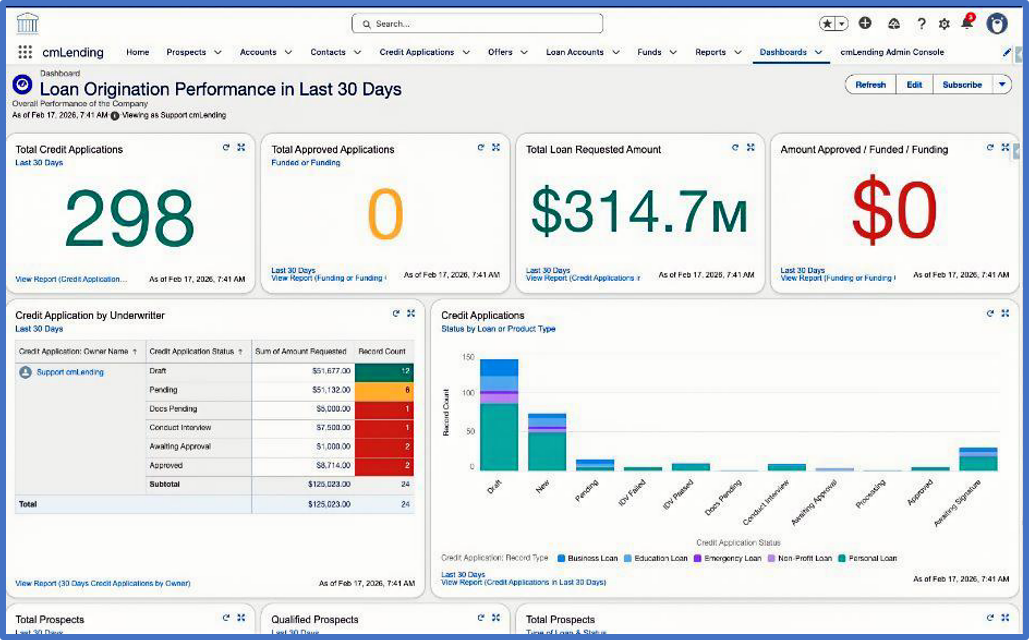
Task: Expand the Total Loan Requested Amount widget
Action: (x=750, y=148)
